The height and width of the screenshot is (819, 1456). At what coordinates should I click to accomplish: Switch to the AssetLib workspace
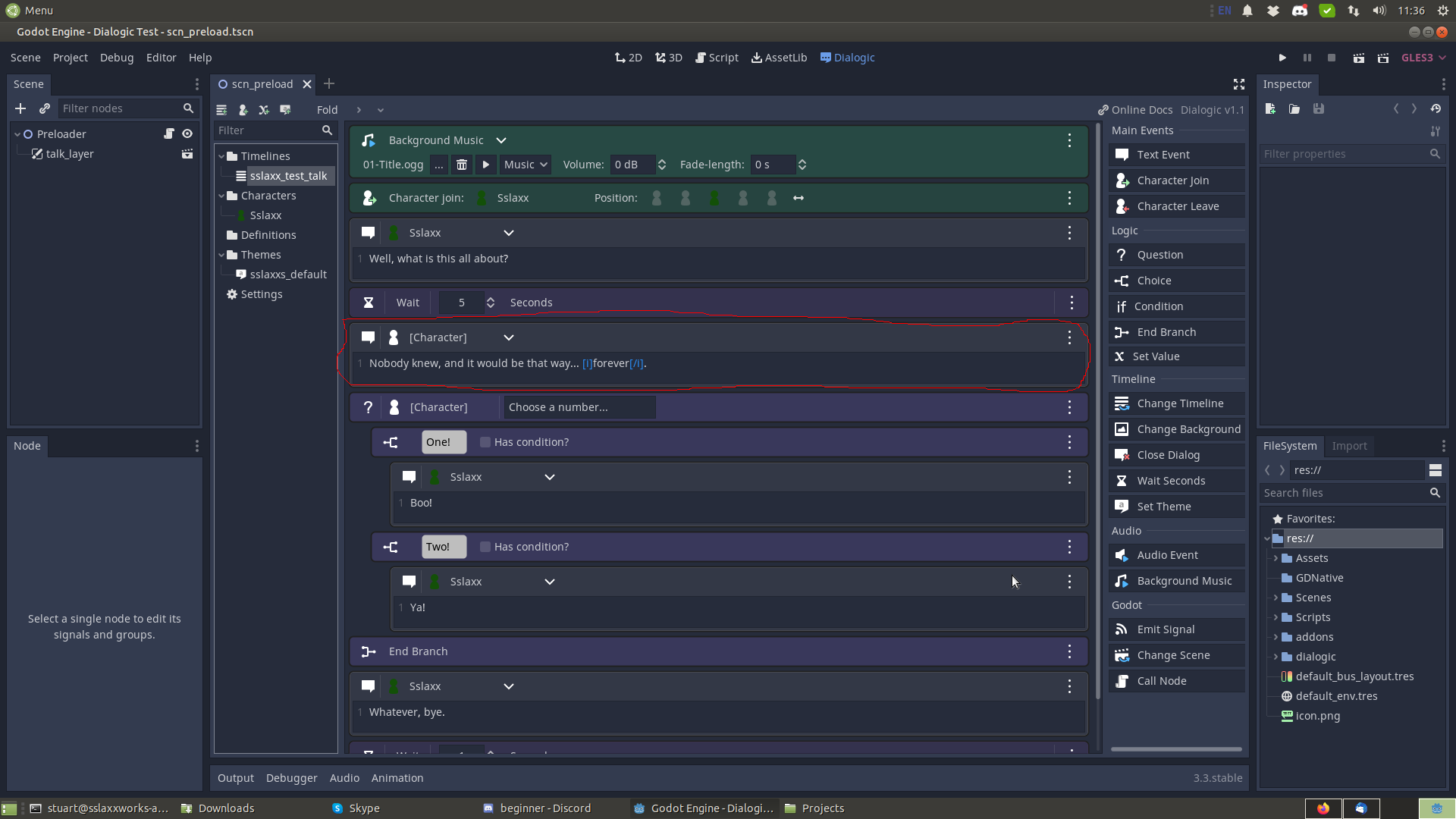(x=779, y=58)
